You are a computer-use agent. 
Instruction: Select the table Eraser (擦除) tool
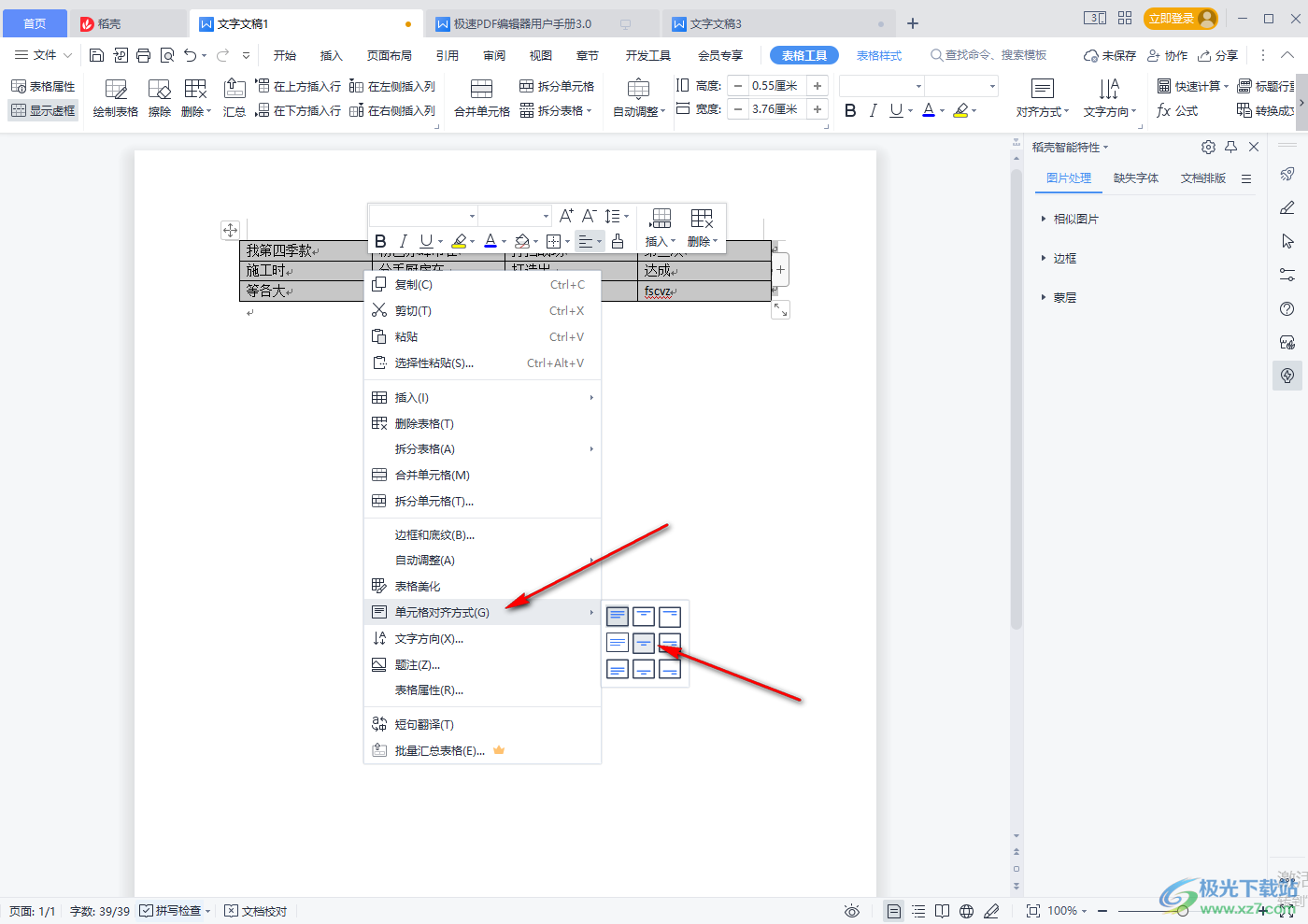pyautogui.click(x=160, y=98)
